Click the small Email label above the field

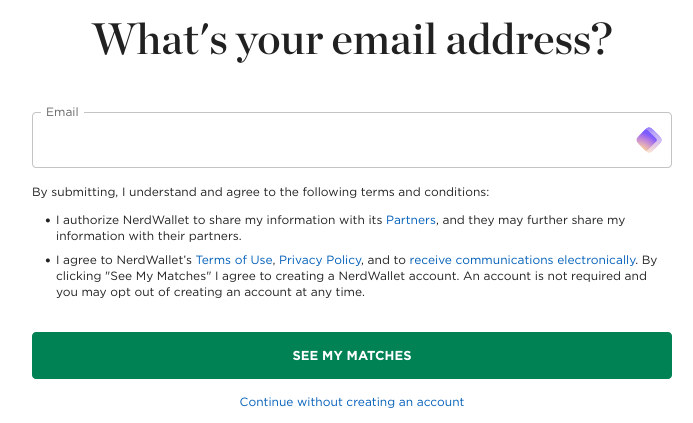coord(62,112)
